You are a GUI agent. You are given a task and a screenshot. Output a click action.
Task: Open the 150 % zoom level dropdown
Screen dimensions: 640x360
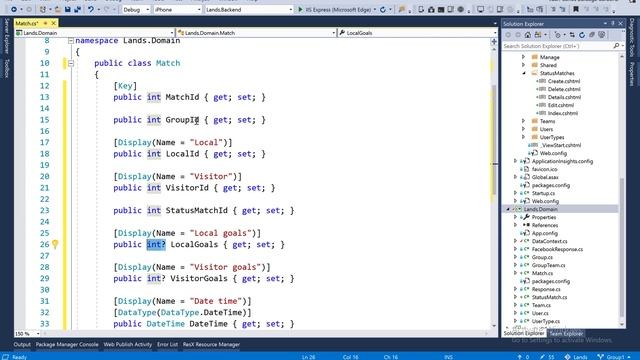(27, 334)
